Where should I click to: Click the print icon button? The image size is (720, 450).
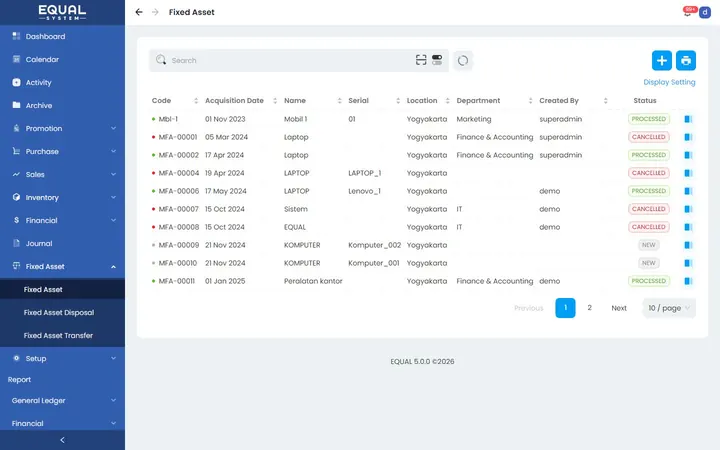(686, 61)
